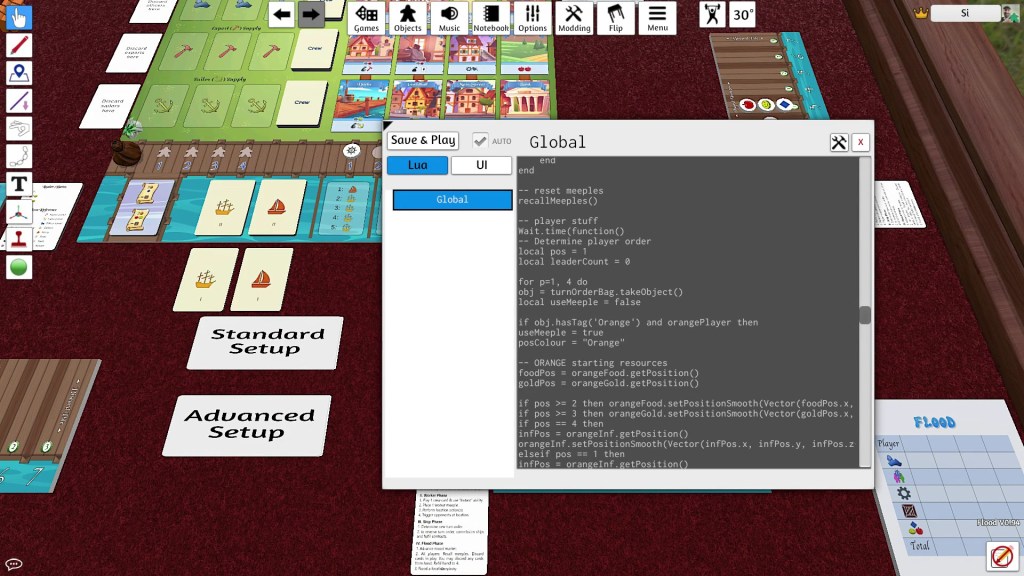Select the Grab hand tool
The image size is (1024, 576).
click(19, 17)
